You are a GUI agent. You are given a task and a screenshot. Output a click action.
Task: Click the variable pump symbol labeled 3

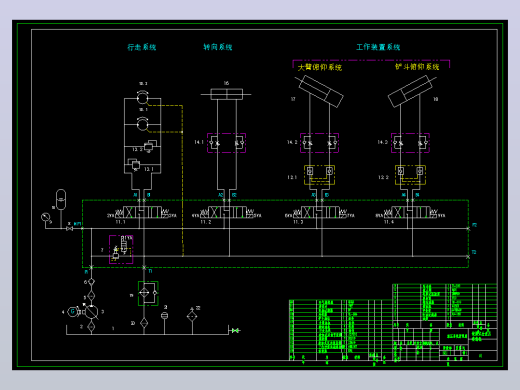pyautogui.click(x=91, y=312)
